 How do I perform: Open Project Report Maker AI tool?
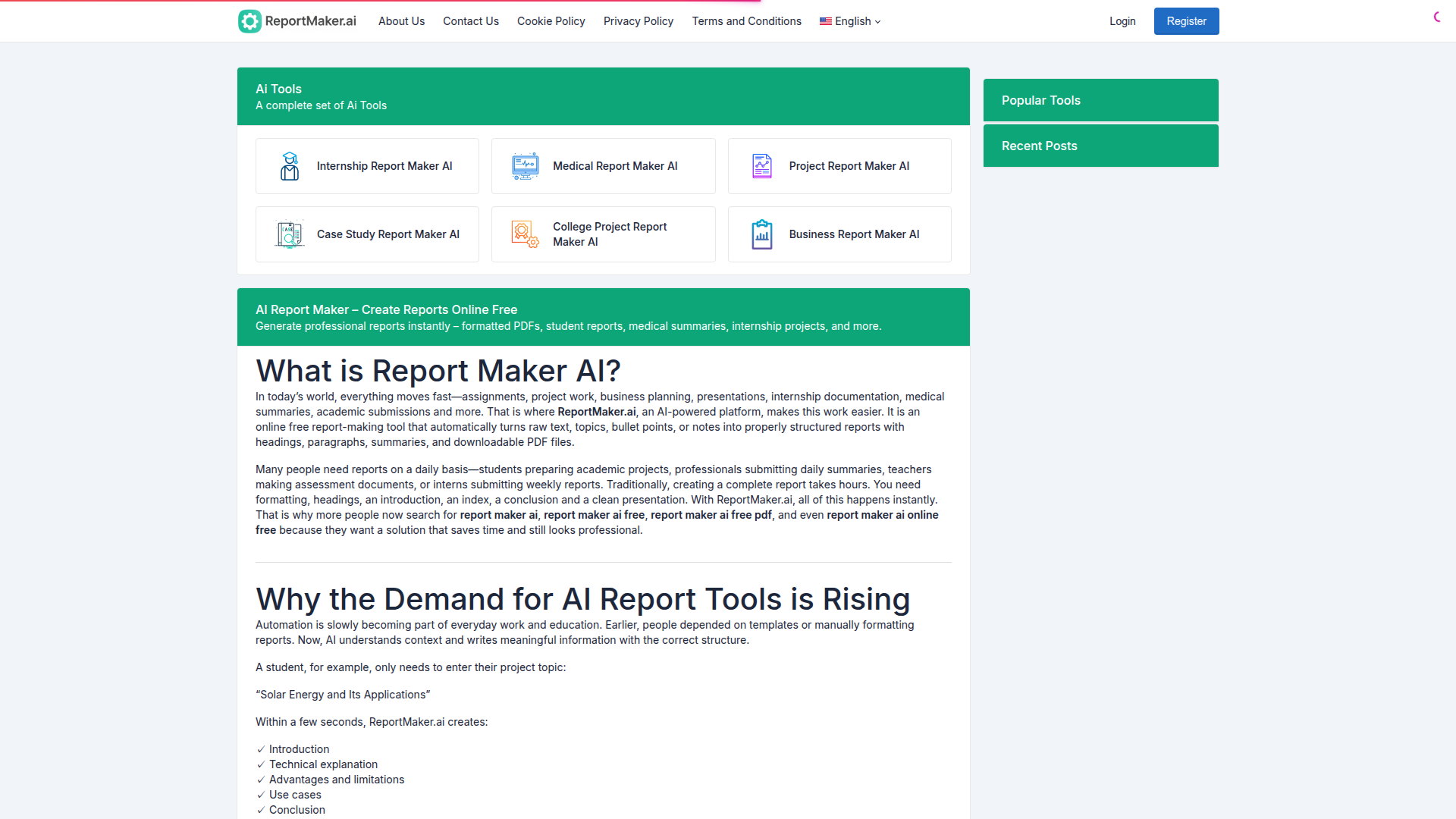click(839, 166)
